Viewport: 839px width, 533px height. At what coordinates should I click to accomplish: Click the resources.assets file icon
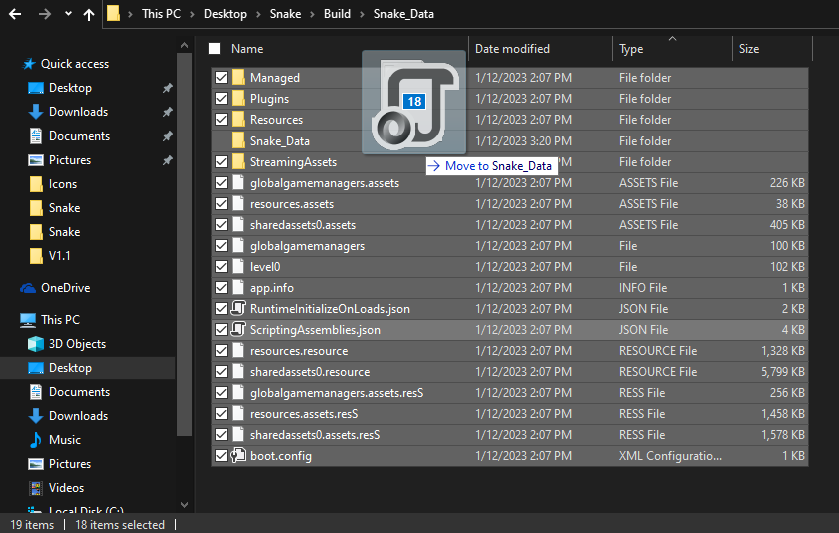238,203
